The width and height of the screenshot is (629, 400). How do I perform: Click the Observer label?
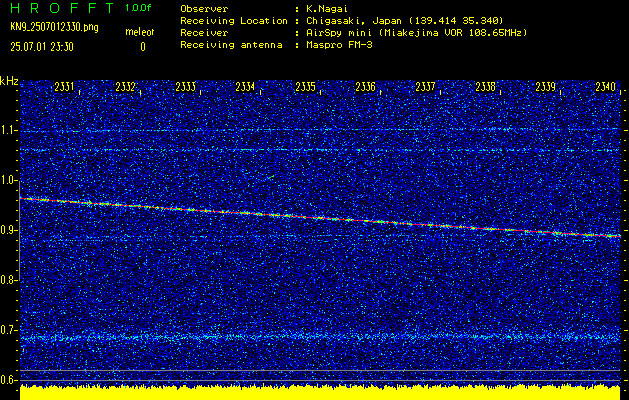204,9
